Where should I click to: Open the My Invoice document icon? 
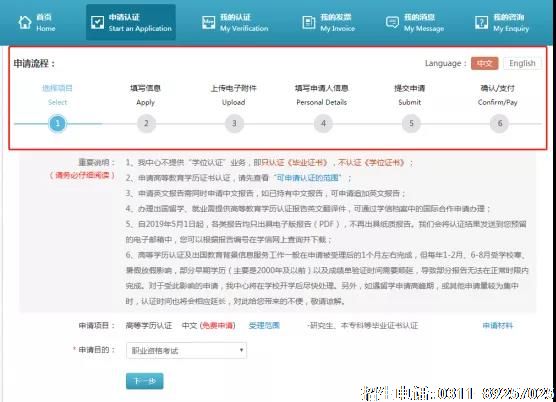308,22
